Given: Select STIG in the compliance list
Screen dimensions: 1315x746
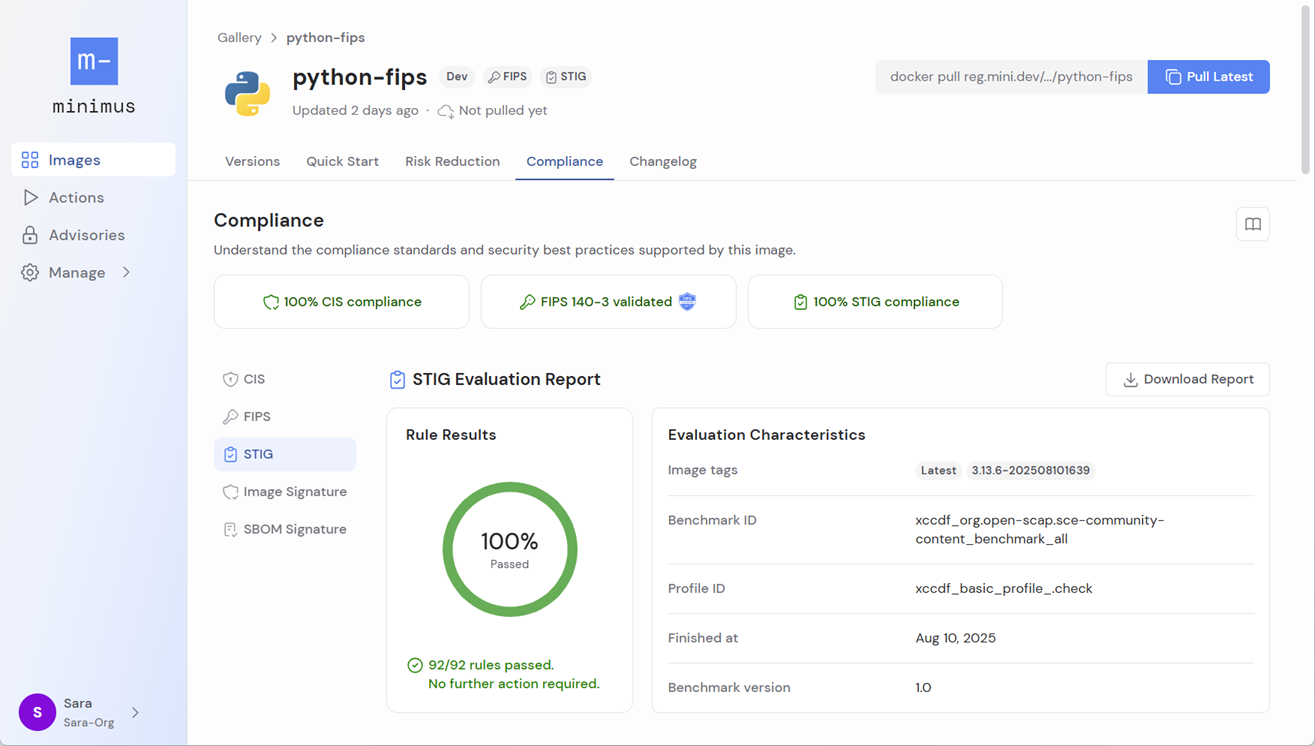Looking at the screenshot, I should point(285,454).
